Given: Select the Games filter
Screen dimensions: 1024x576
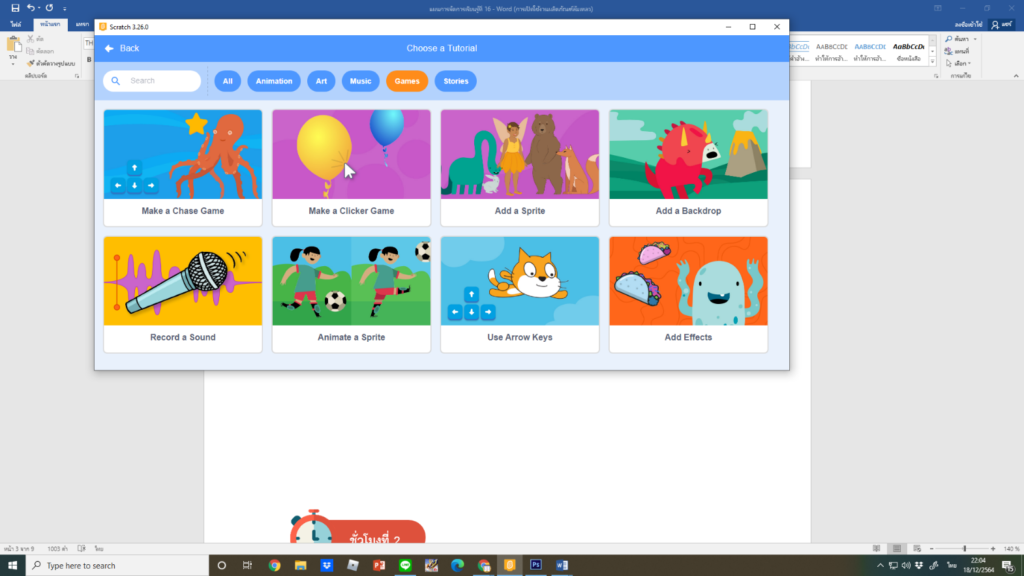Looking at the screenshot, I should point(407,81).
